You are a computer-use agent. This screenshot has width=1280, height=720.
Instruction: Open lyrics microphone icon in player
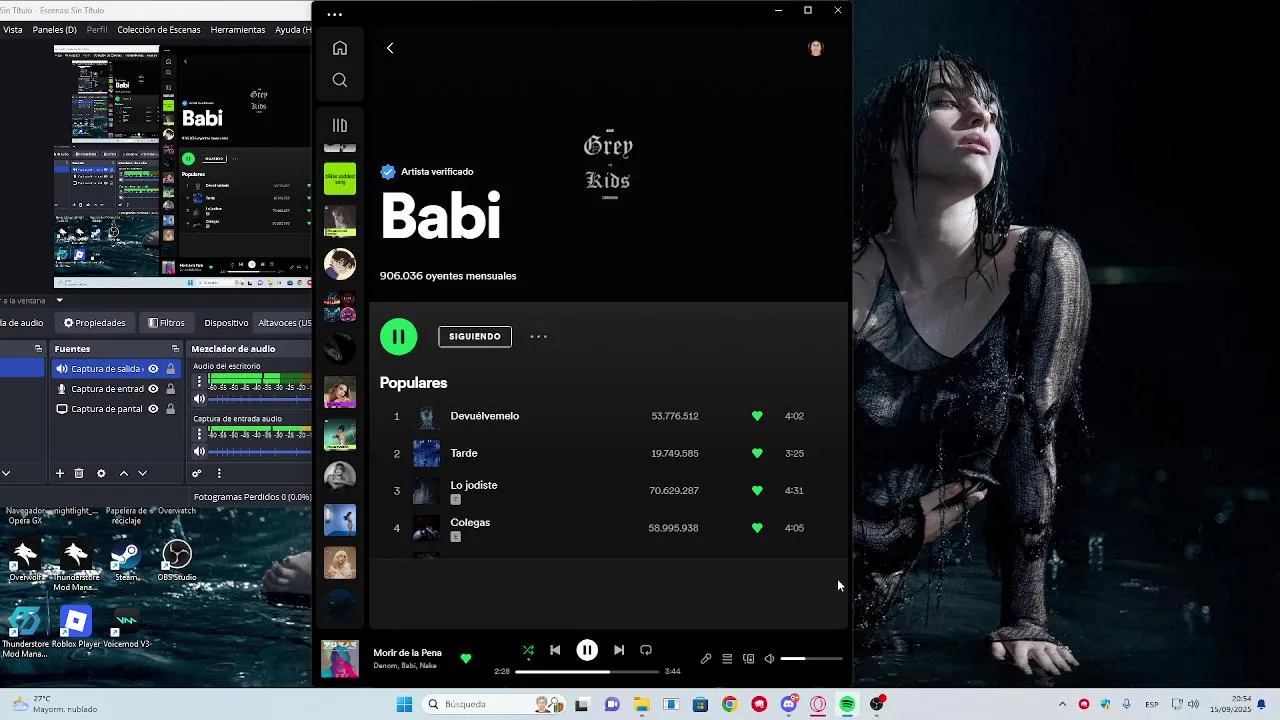click(x=706, y=658)
